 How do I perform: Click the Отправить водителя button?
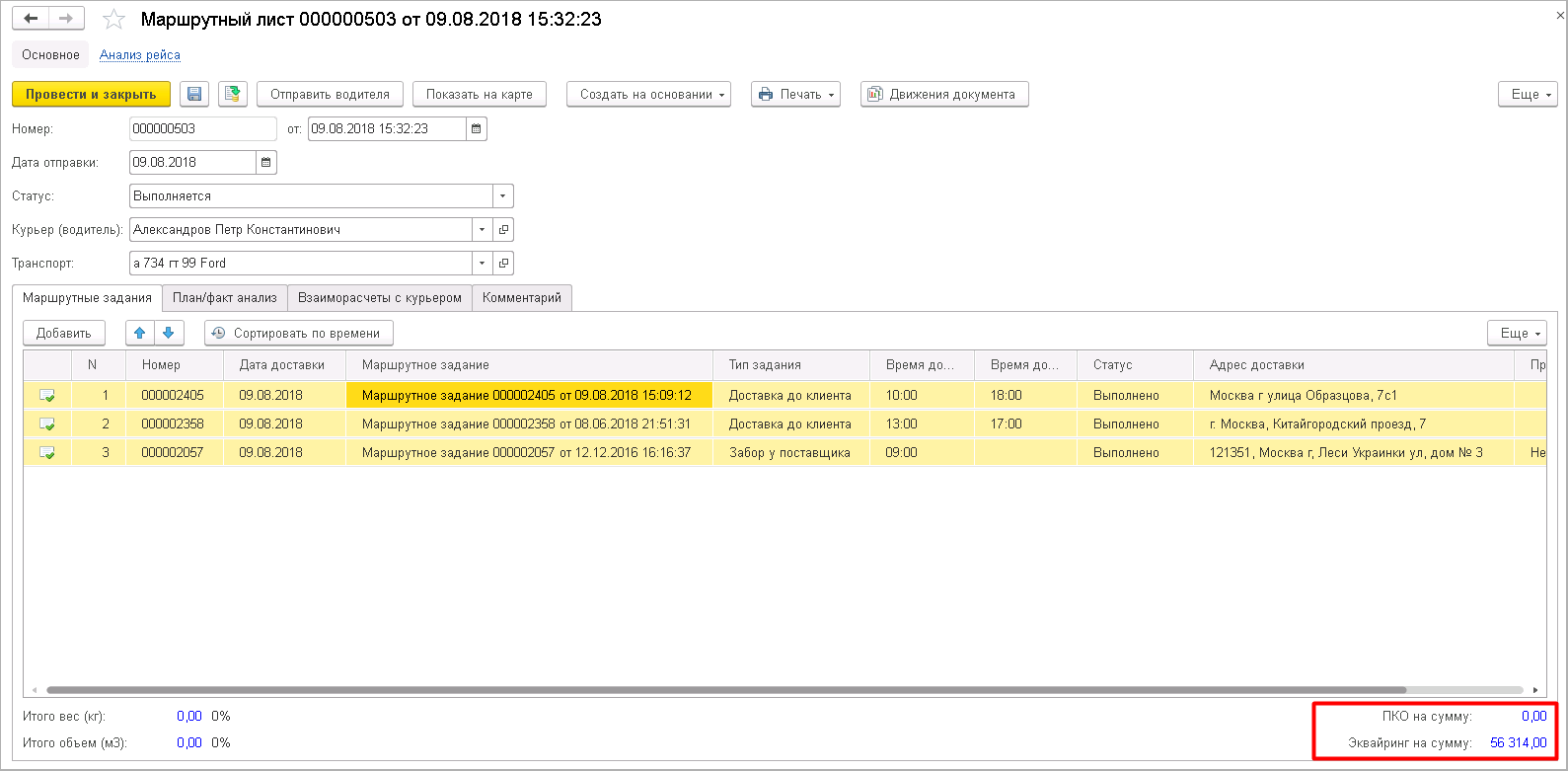[x=330, y=94]
